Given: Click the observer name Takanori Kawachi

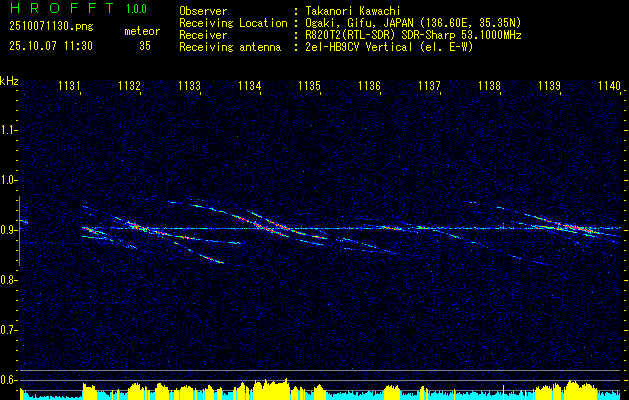Looking at the screenshot, I should click(x=351, y=11).
